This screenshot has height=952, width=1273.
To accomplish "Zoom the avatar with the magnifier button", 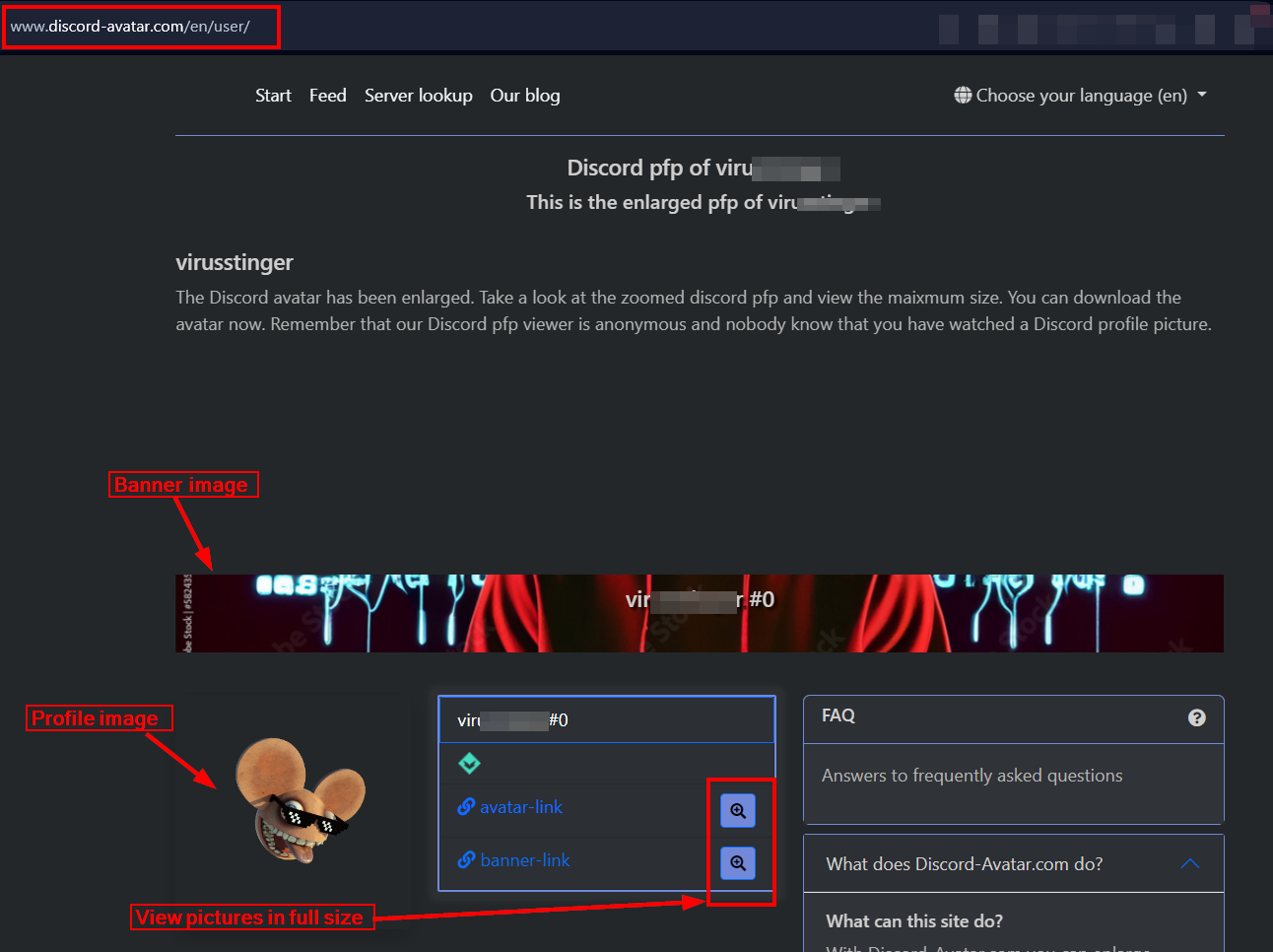I will [x=738, y=811].
